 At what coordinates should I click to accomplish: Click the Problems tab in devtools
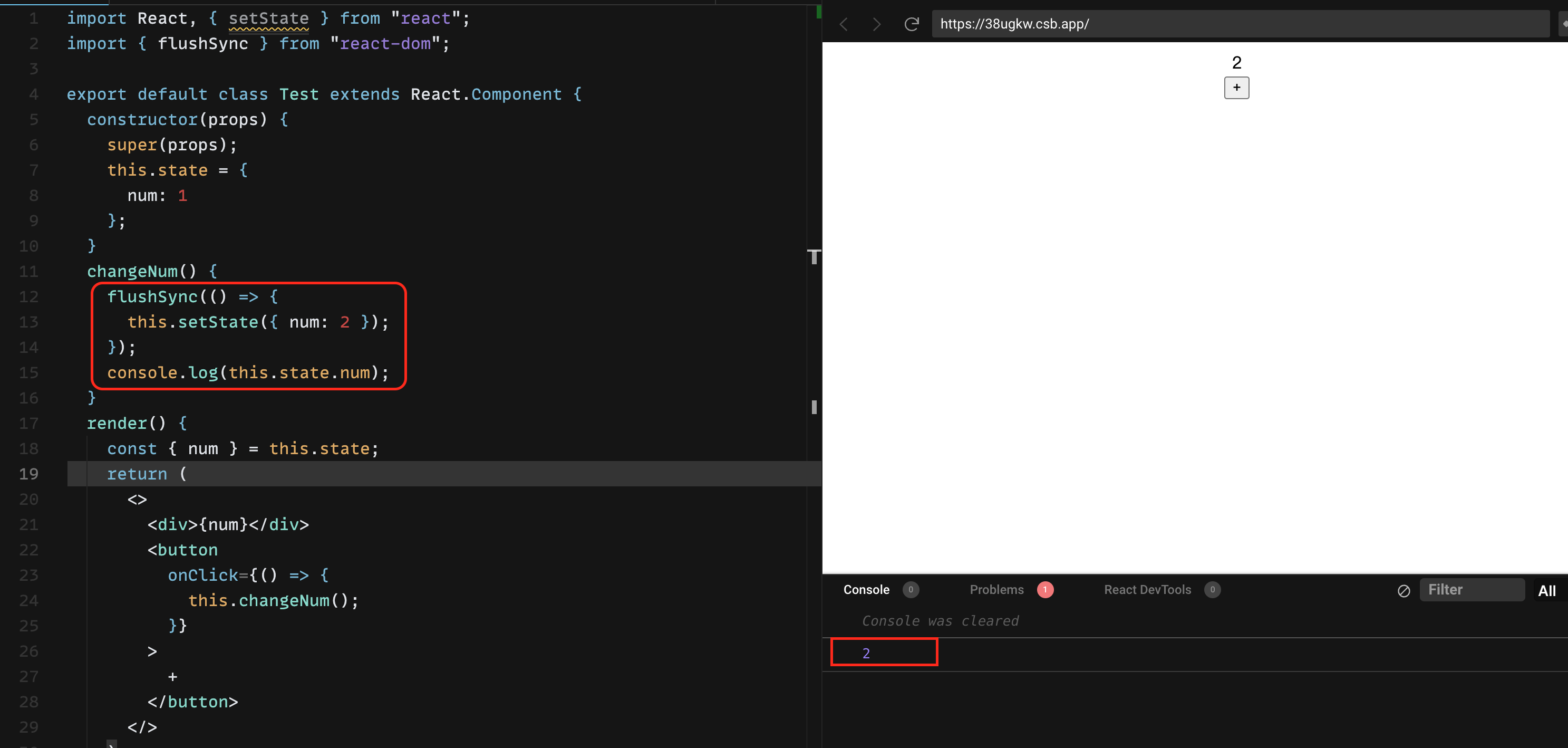(x=997, y=590)
